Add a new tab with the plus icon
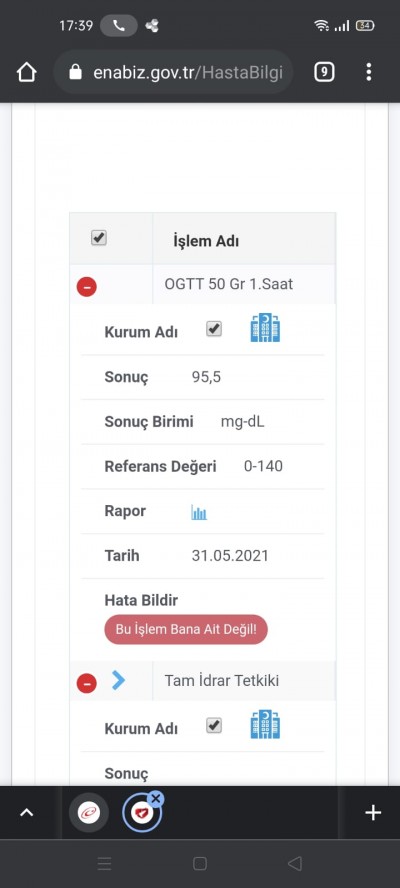400x888 pixels. (373, 813)
